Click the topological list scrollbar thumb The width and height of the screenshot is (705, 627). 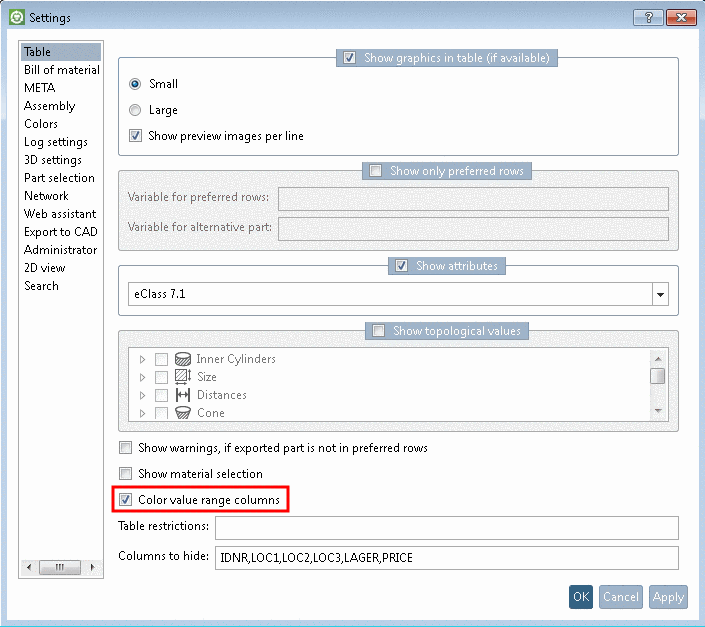[x=657, y=376]
